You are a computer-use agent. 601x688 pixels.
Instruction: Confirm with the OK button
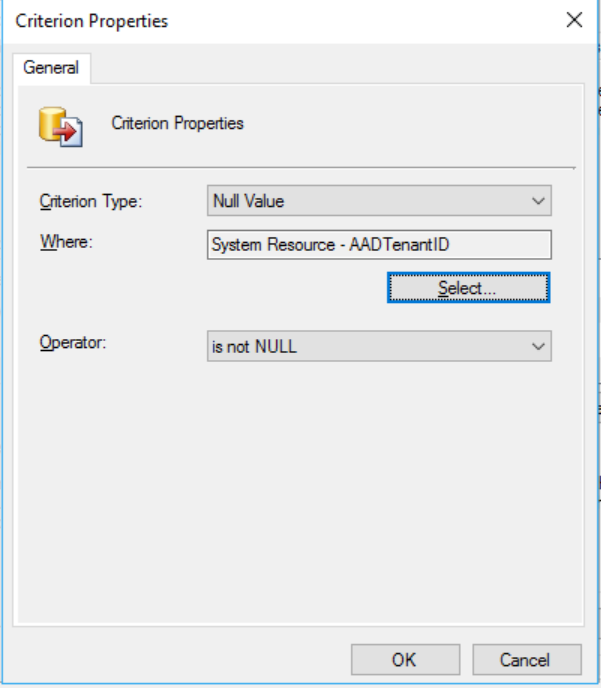click(x=405, y=660)
